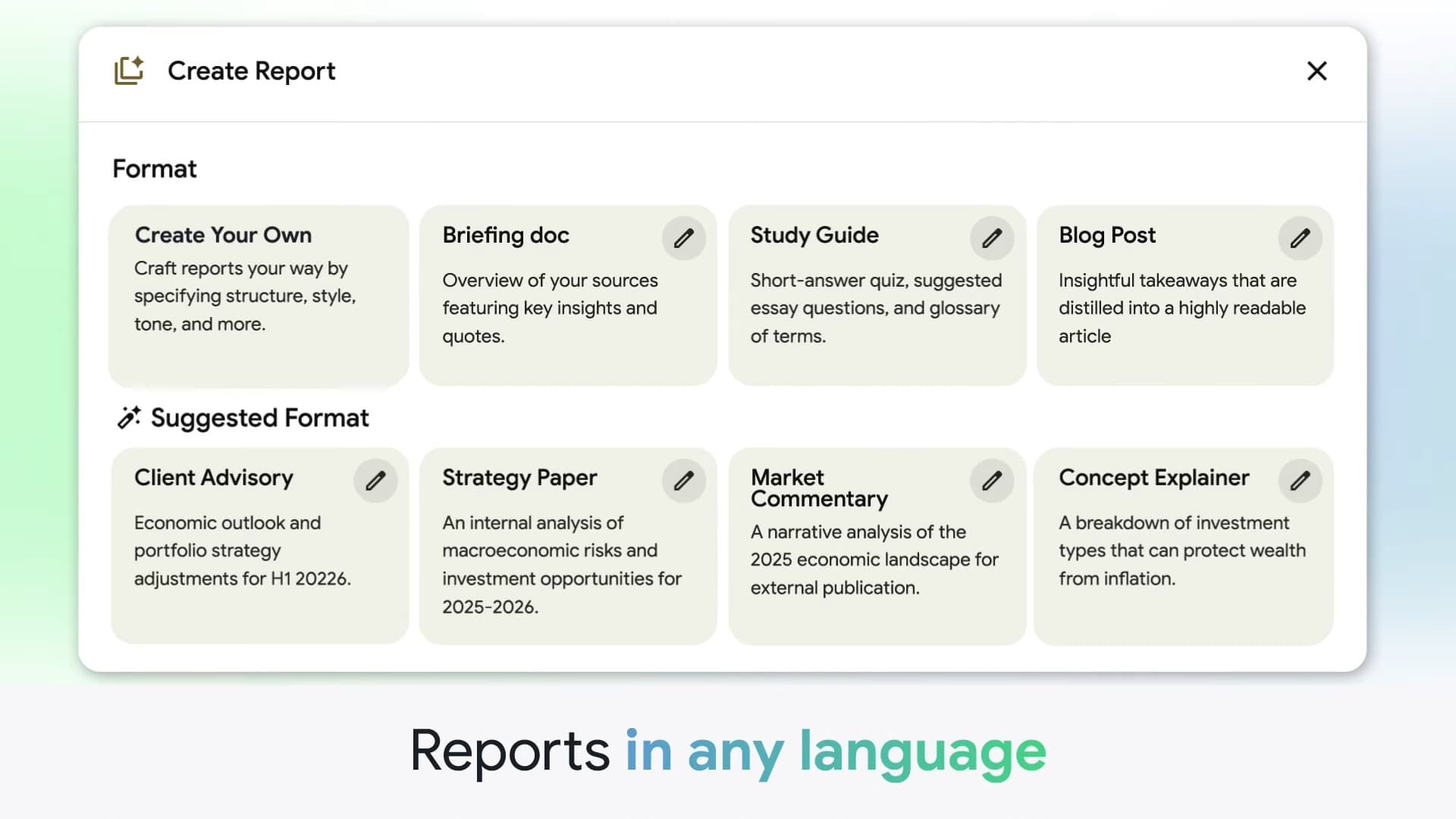This screenshot has height=819, width=1456.
Task: Select the Study Guide format card
Action: coord(877,296)
